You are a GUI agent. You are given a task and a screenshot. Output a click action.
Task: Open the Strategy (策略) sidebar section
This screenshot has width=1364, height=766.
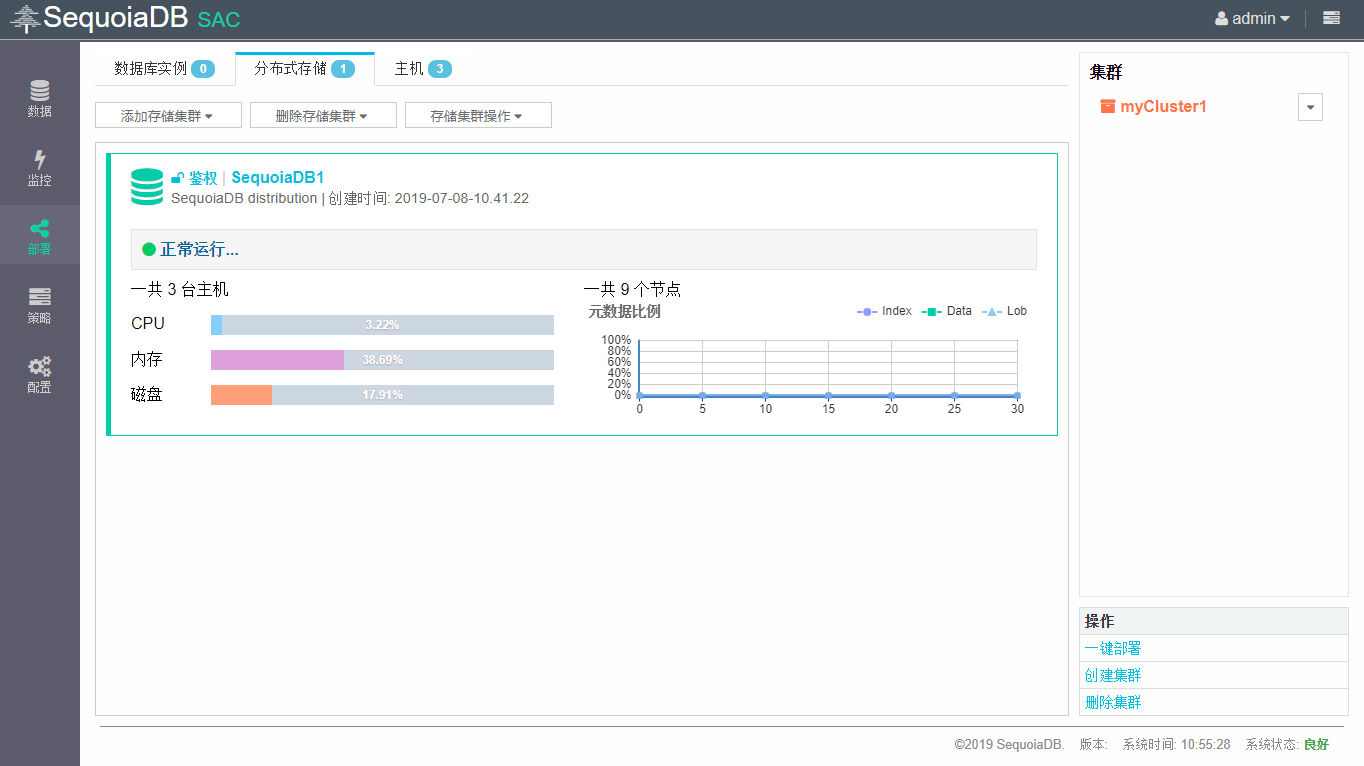point(39,306)
